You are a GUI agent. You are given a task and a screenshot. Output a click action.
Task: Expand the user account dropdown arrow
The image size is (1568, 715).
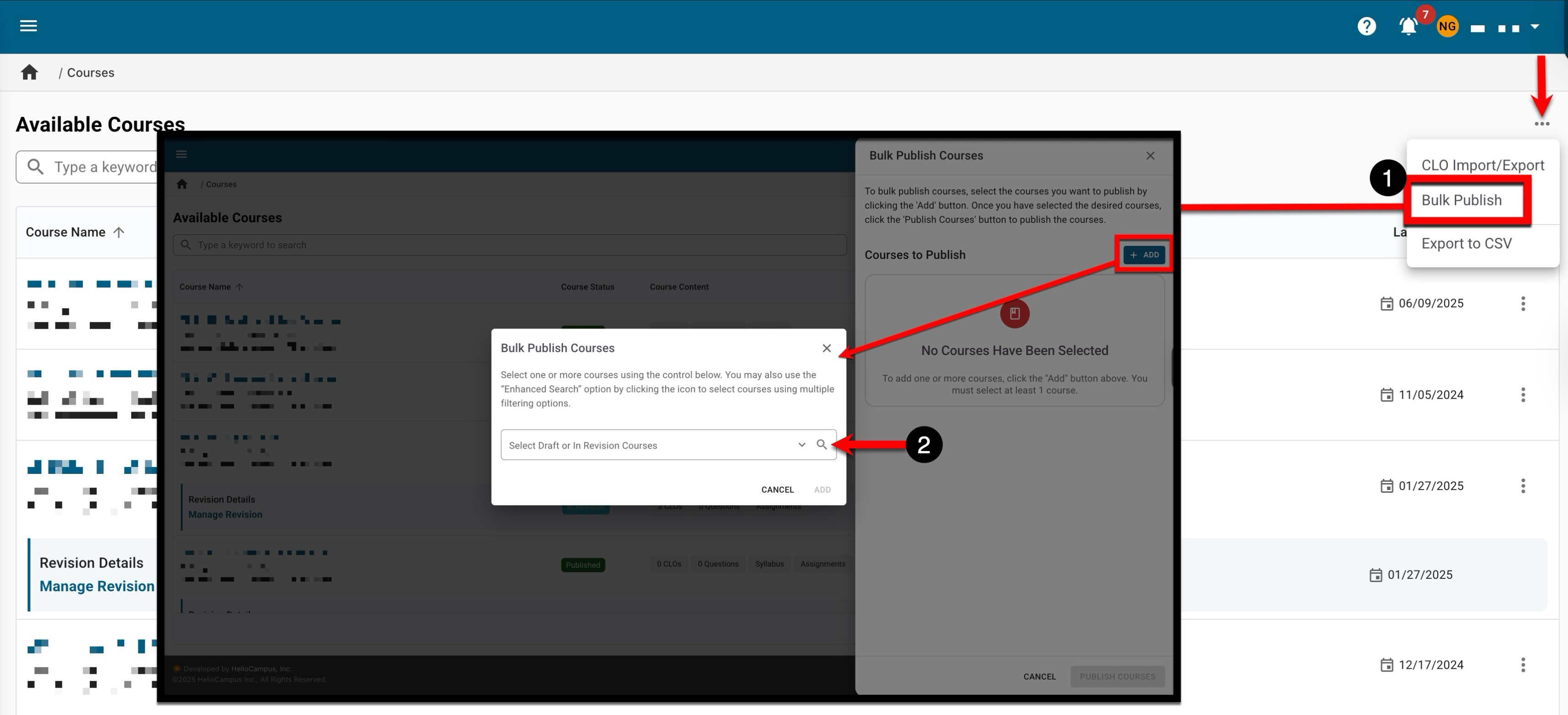(x=1535, y=27)
